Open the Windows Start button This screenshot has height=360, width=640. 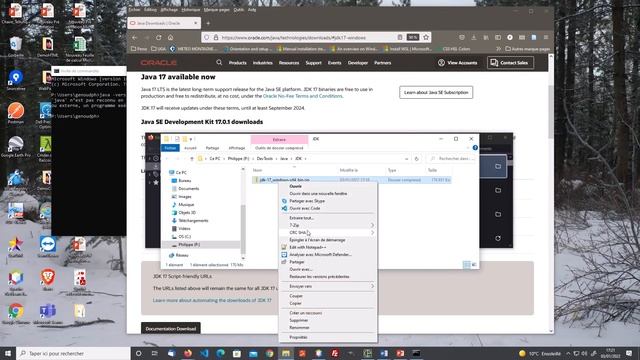8,353
